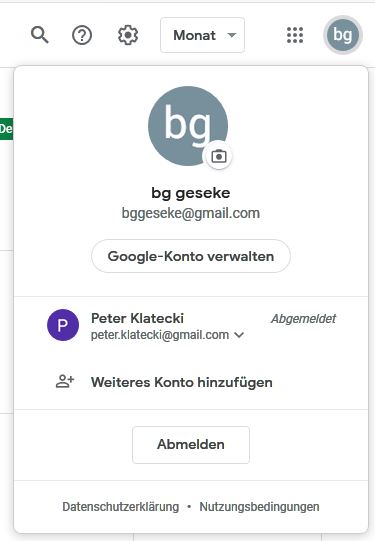Select the Peter Klatecki account name
The image size is (375, 541).
coord(137,318)
